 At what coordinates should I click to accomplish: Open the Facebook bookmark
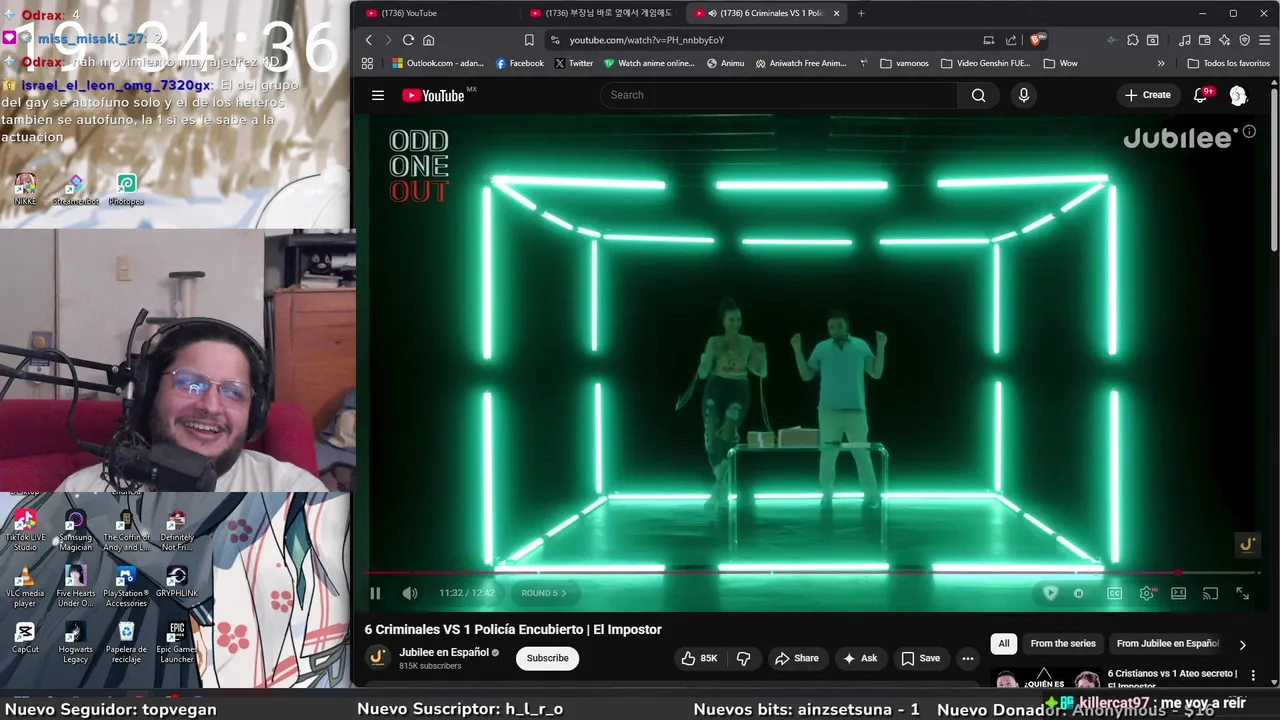520,63
